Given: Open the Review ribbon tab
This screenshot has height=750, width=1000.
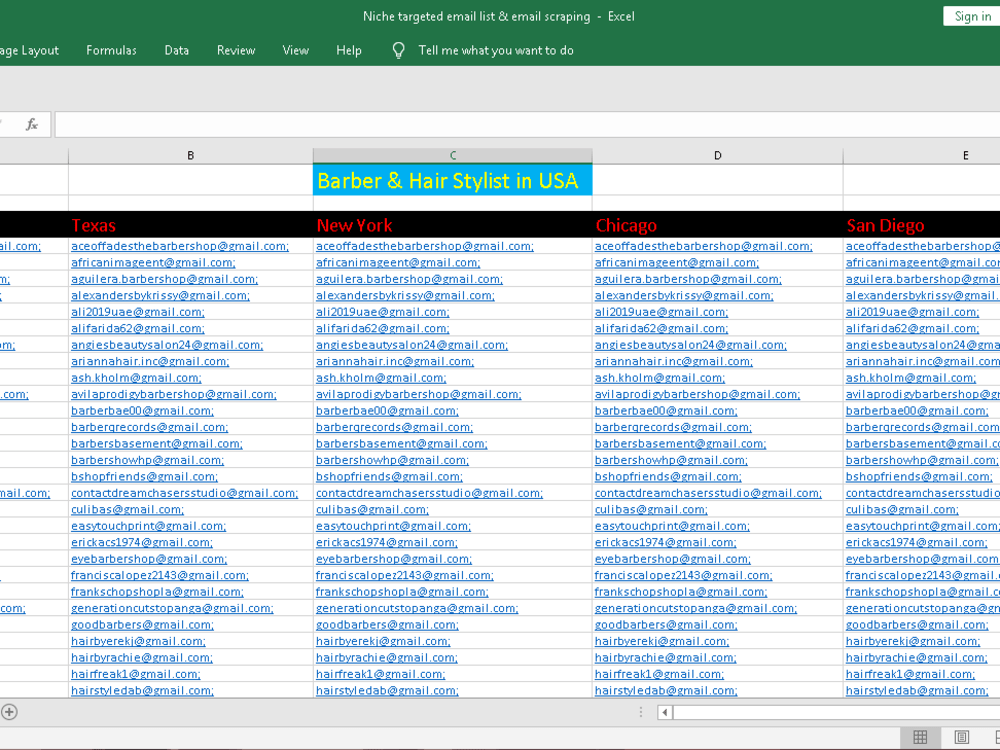Looking at the screenshot, I should coord(235,50).
